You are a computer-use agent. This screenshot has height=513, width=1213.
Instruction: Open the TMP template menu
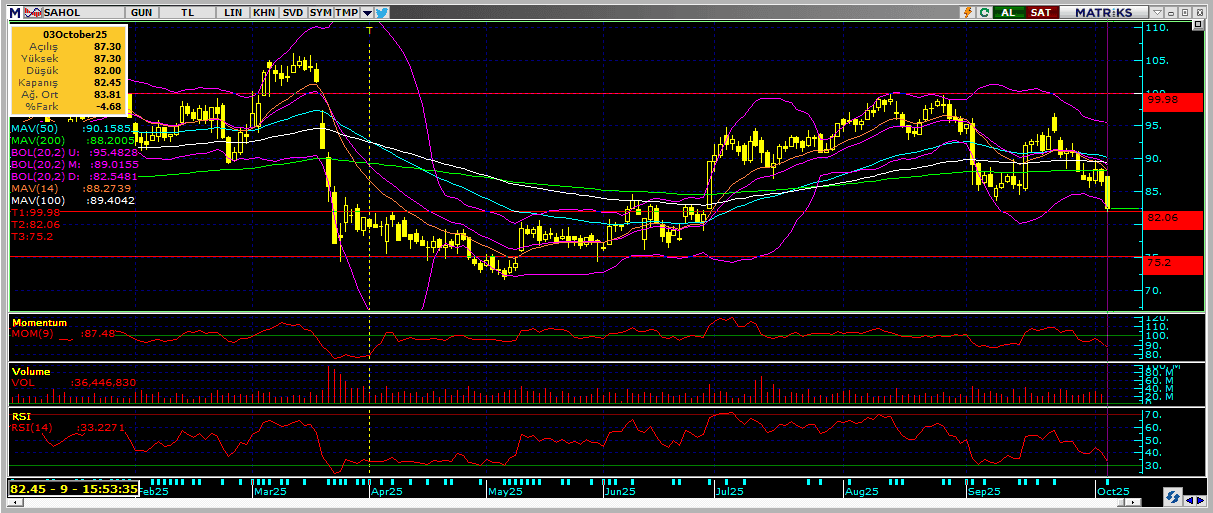click(346, 12)
